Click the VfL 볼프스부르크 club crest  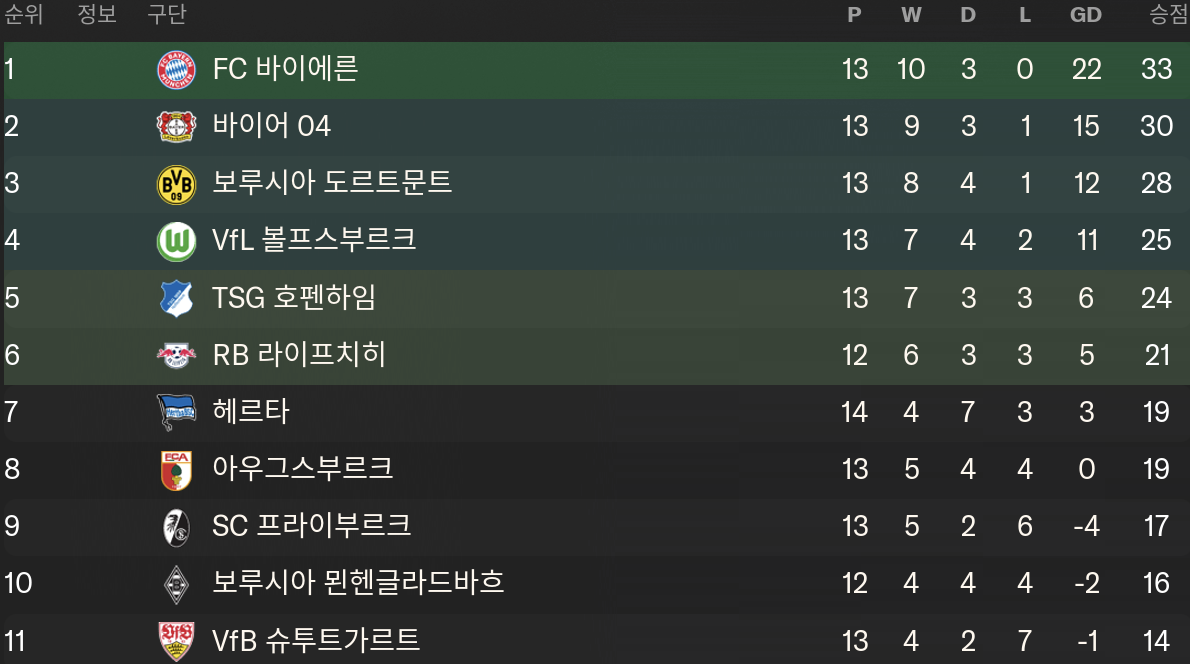tap(176, 241)
